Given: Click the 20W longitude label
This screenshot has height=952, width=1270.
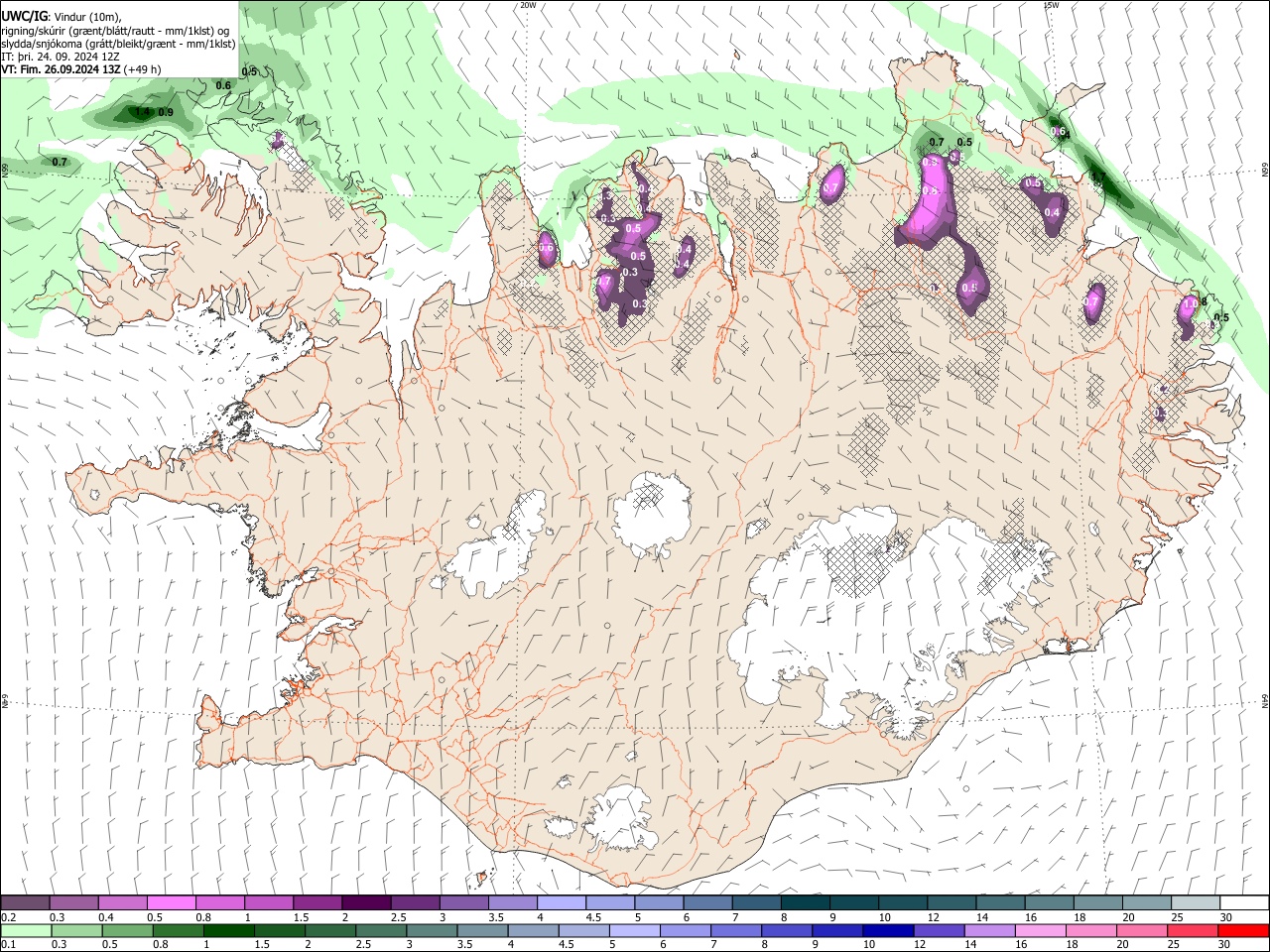Looking at the screenshot, I should (528, 5).
